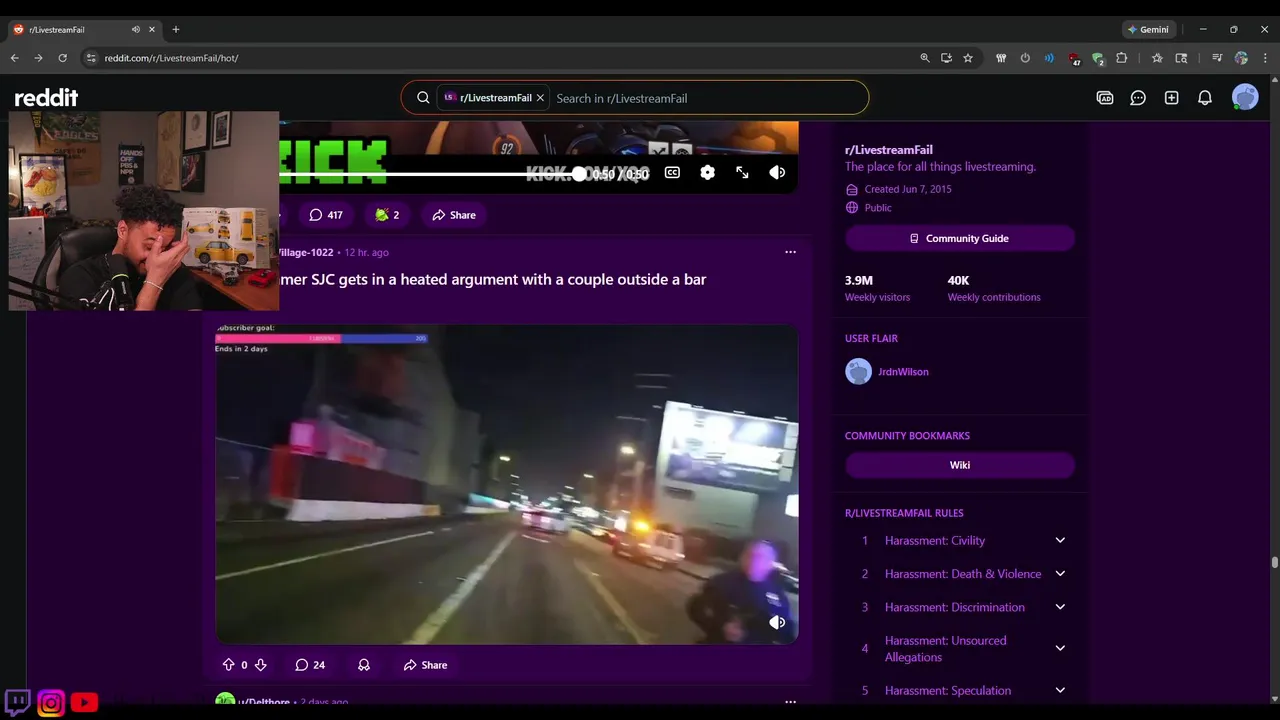This screenshot has height=720, width=1280.
Task: Open the Community Guide
Action: pos(960,238)
